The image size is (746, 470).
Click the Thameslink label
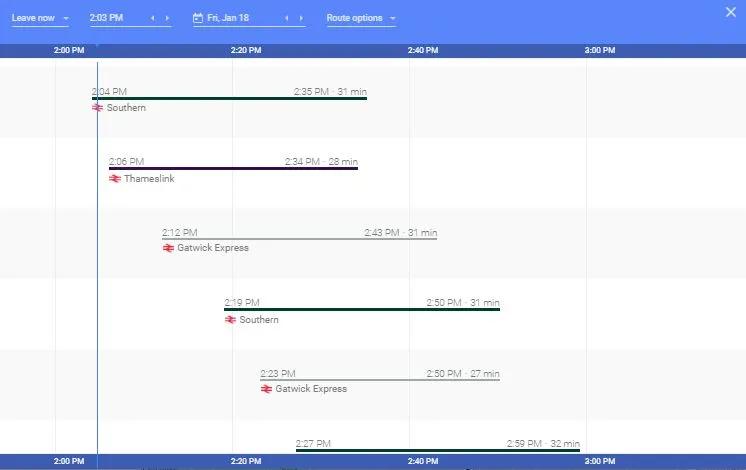tap(149, 178)
